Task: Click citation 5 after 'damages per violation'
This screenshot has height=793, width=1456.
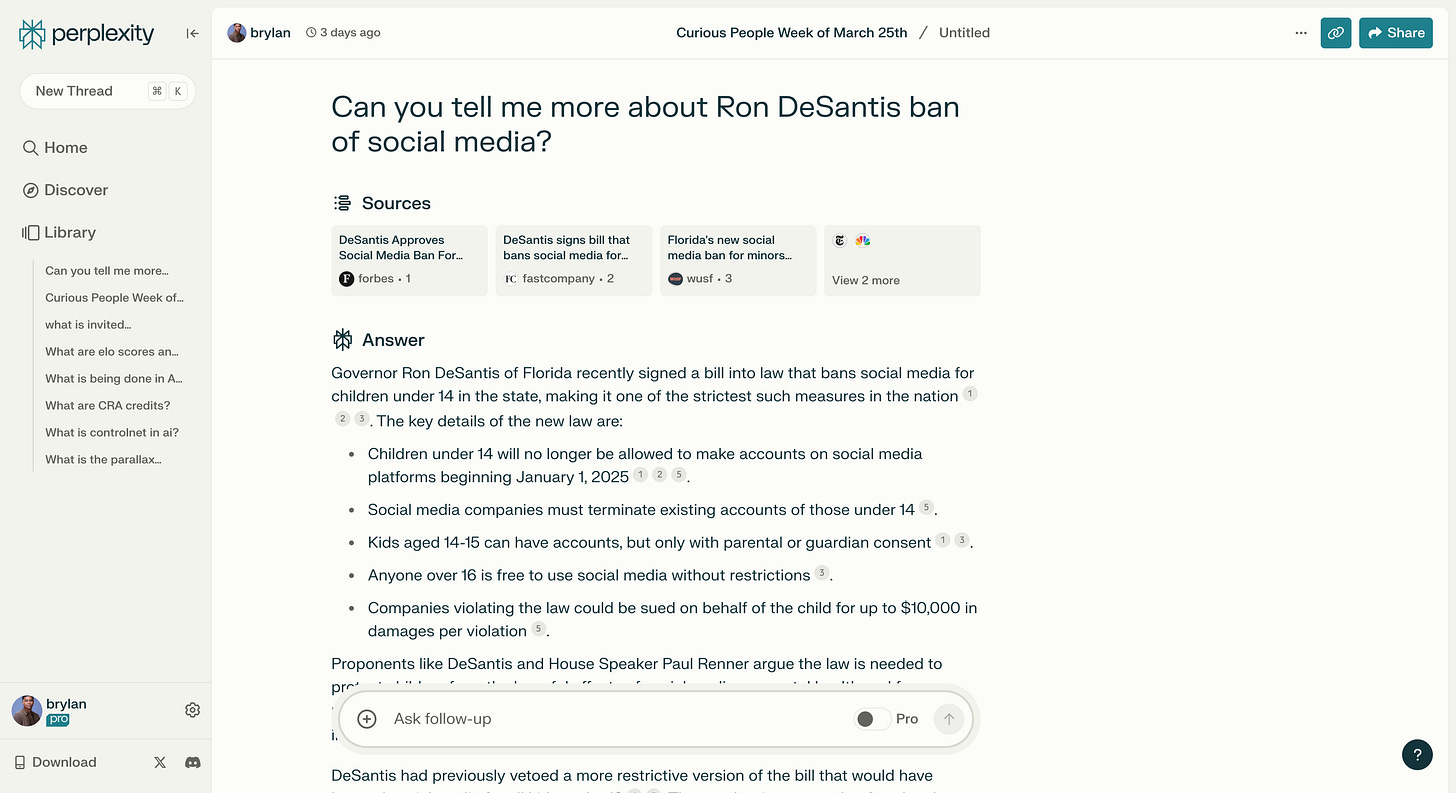Action: click(539, 628)
